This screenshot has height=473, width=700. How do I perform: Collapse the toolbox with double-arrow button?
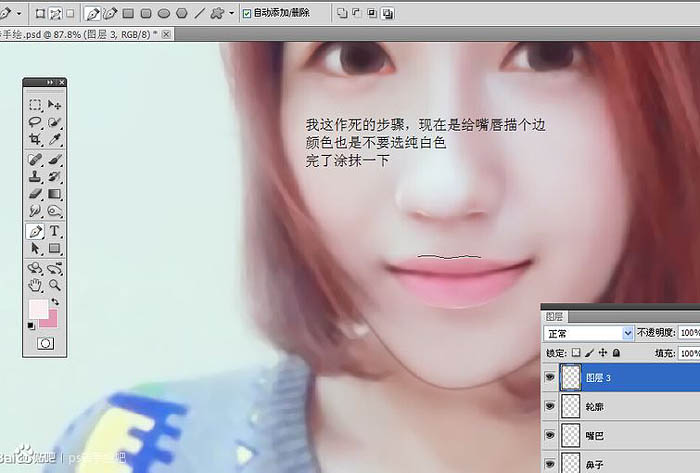(x=50, y=83)
